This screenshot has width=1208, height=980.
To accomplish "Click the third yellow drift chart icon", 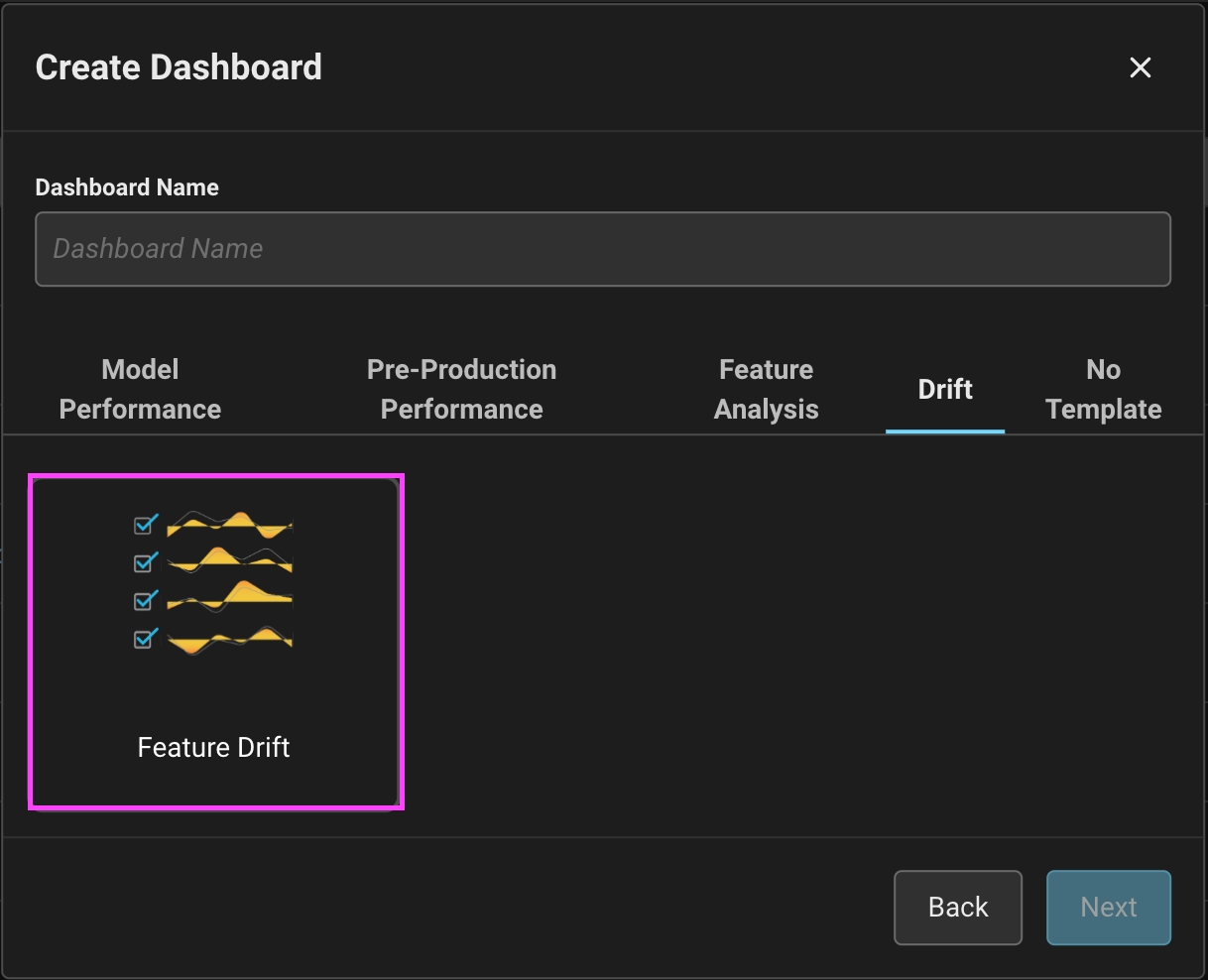I will pyautogui.click(x=229, y=598).
